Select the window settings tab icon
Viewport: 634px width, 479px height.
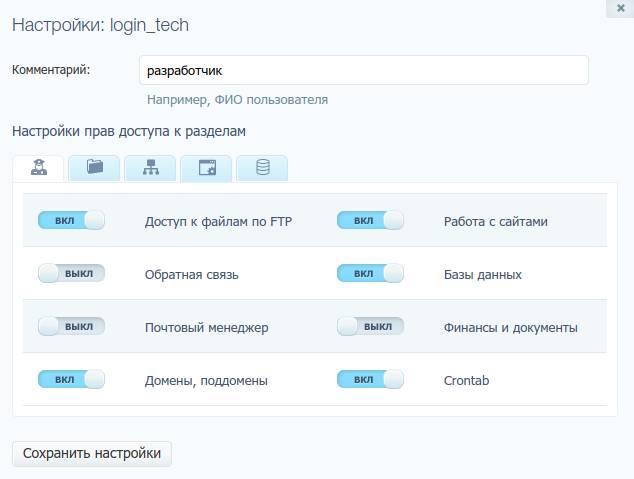pos(207,168)
